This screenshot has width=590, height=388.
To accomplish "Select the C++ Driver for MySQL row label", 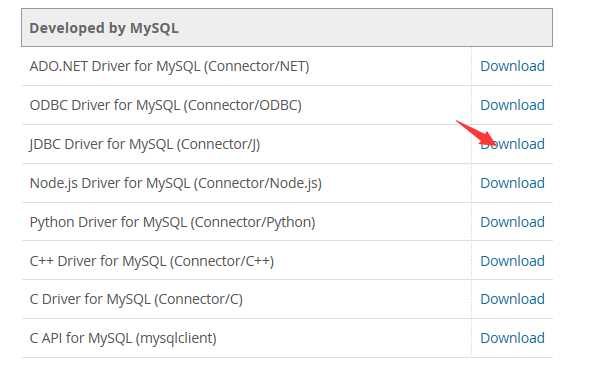I will pos(152,261).
